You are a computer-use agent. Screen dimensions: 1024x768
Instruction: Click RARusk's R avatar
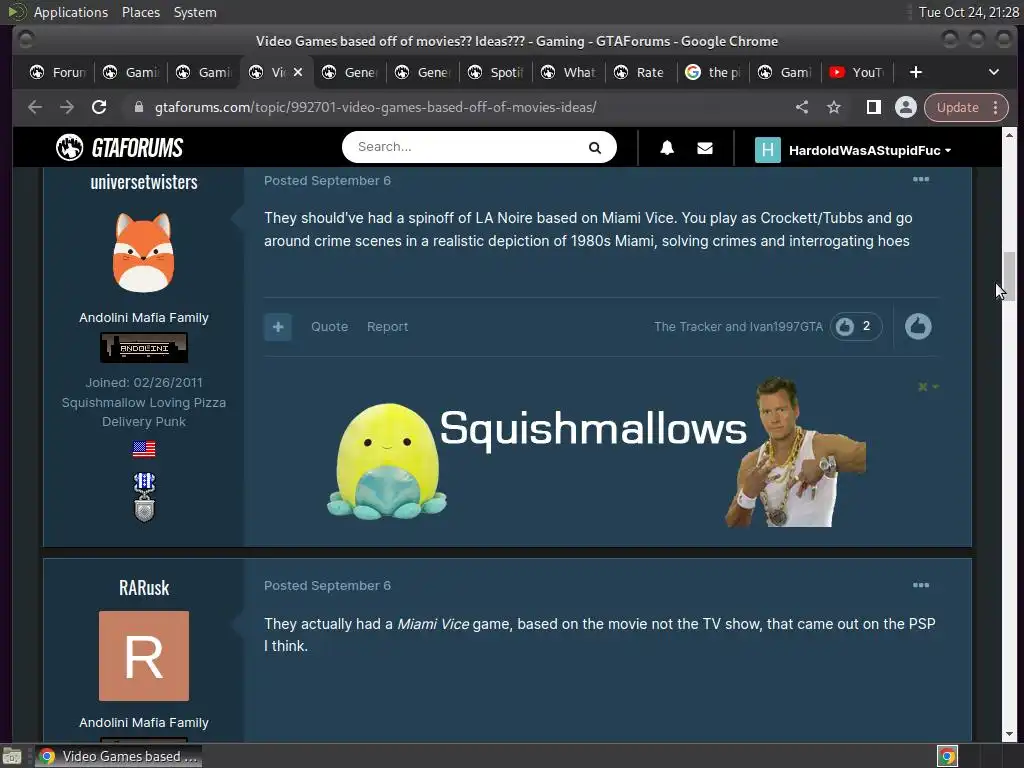point(144,656)
